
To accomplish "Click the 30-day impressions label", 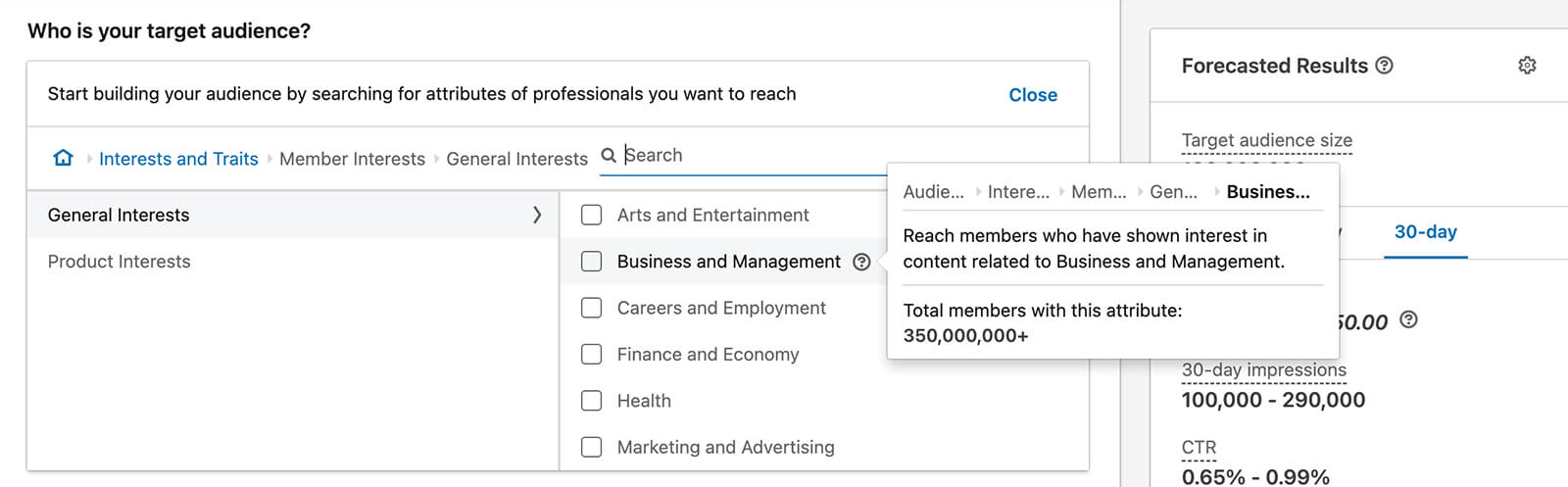I will point(1264,370).
